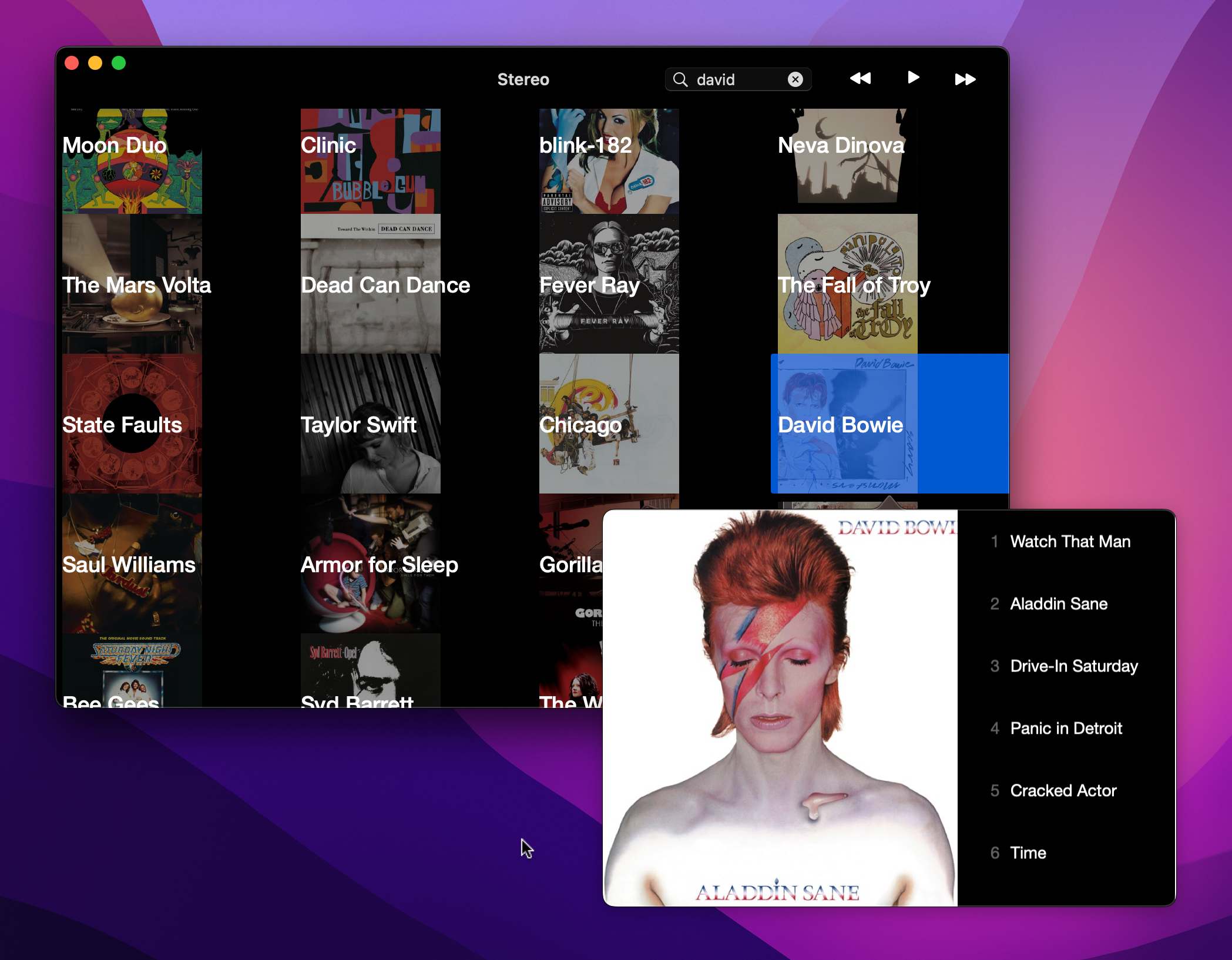Open The Mars Volta artist tile

pyautogui.click(x=132, y=284)
